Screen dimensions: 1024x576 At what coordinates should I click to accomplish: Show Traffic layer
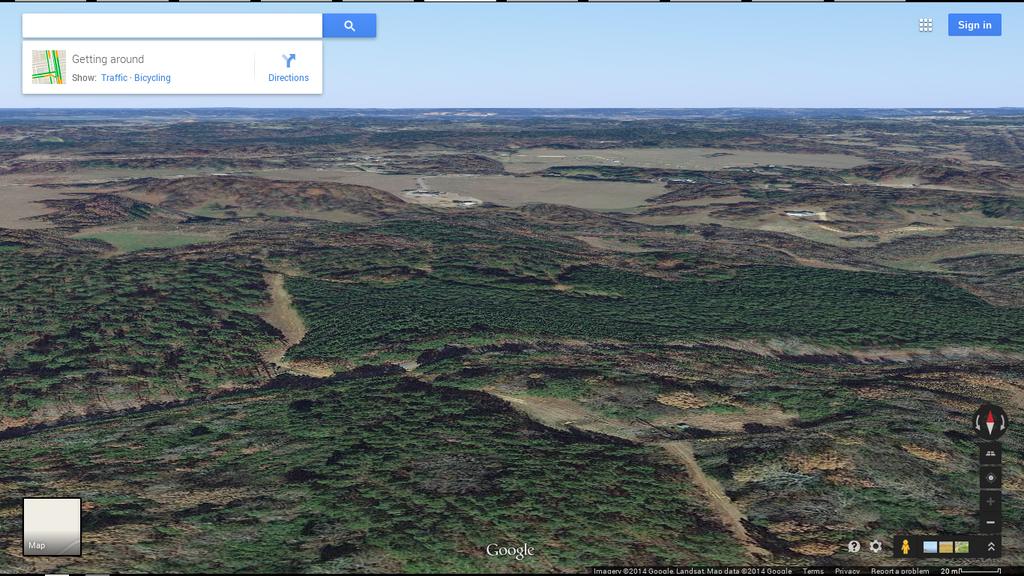(x=114, y=78)
